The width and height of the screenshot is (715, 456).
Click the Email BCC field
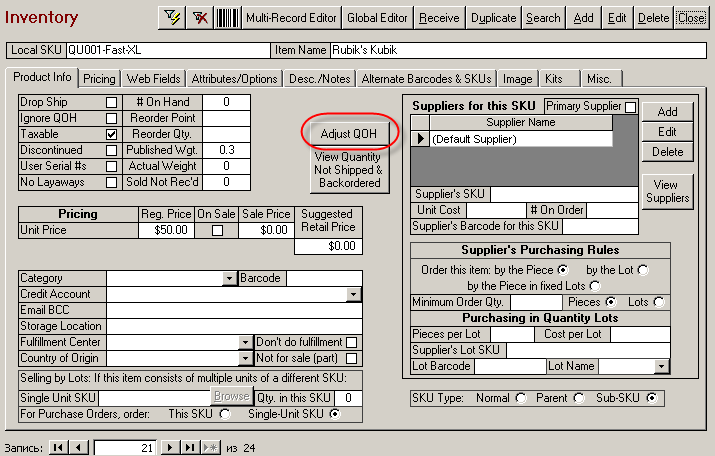pyautogui.click(x=234, y=310)
